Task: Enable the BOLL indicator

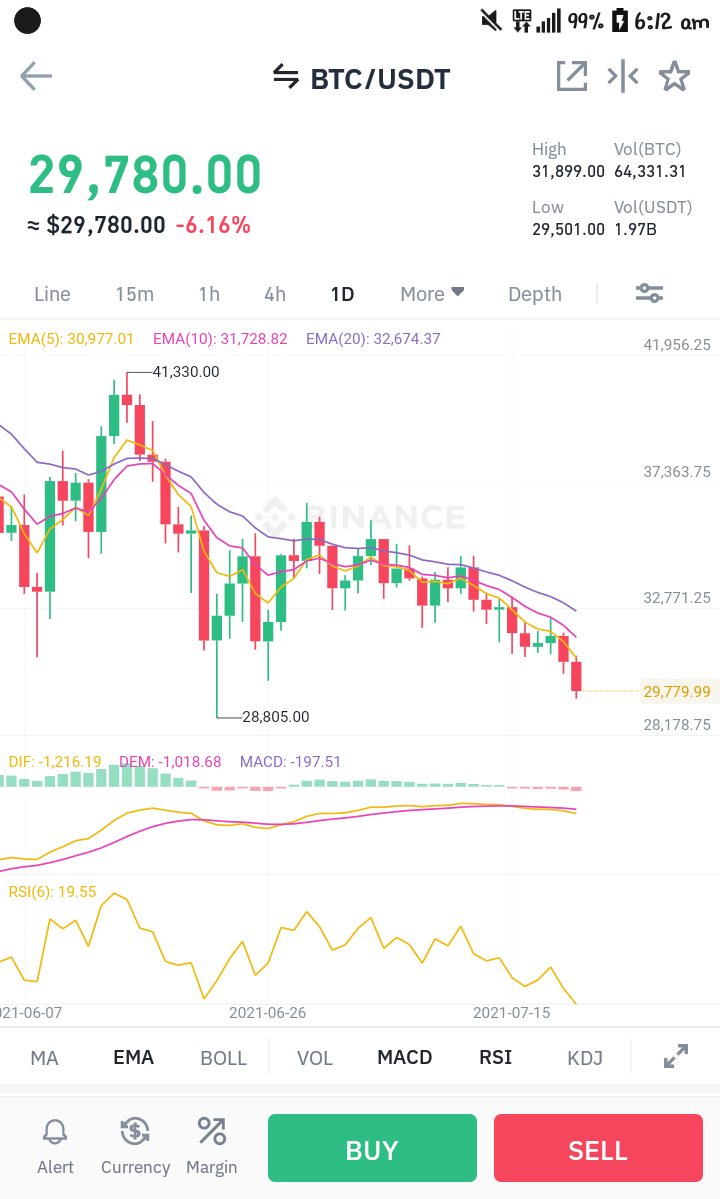Action: (223, 1058)
